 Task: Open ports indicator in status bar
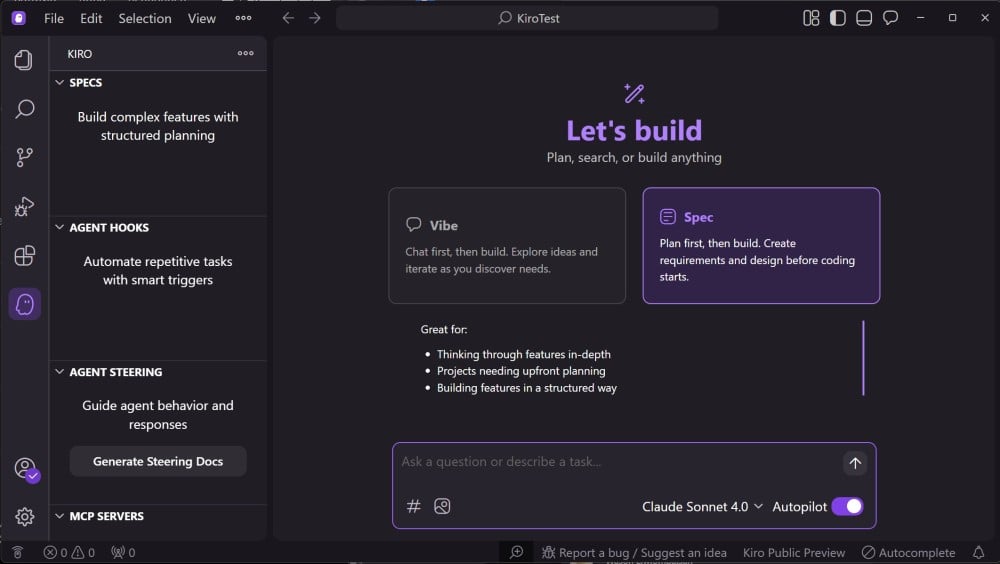click(123, 553)
